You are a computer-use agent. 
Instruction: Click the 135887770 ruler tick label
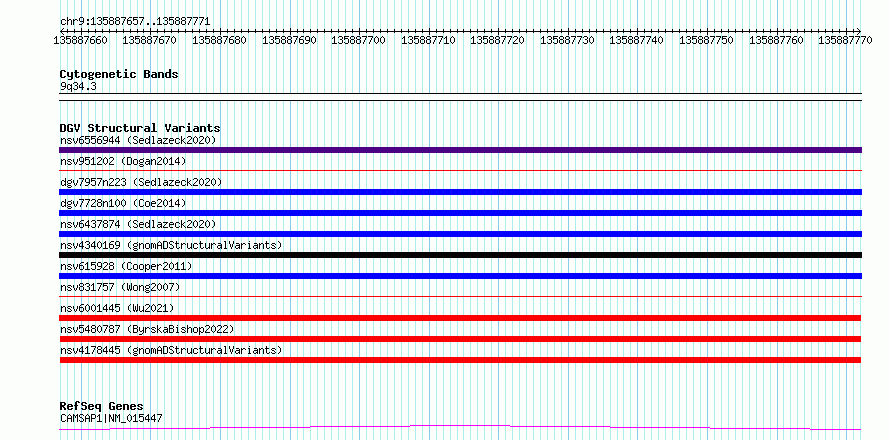coord(846,40)
